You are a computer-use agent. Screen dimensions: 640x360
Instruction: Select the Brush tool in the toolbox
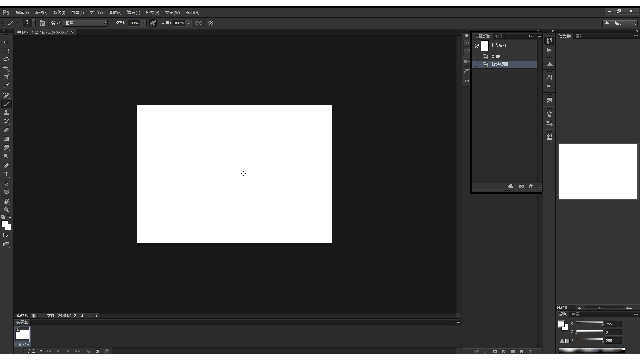6,104
